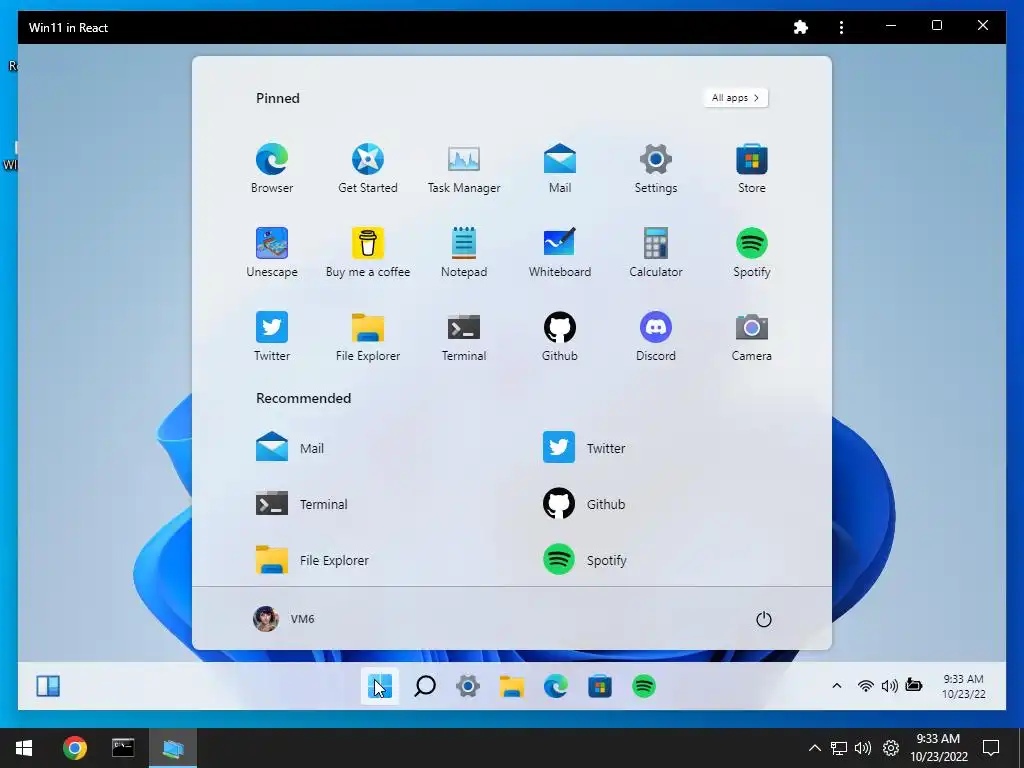Open the pinned Store app
The image size is (1024, 768).
[x=752, y=168]
